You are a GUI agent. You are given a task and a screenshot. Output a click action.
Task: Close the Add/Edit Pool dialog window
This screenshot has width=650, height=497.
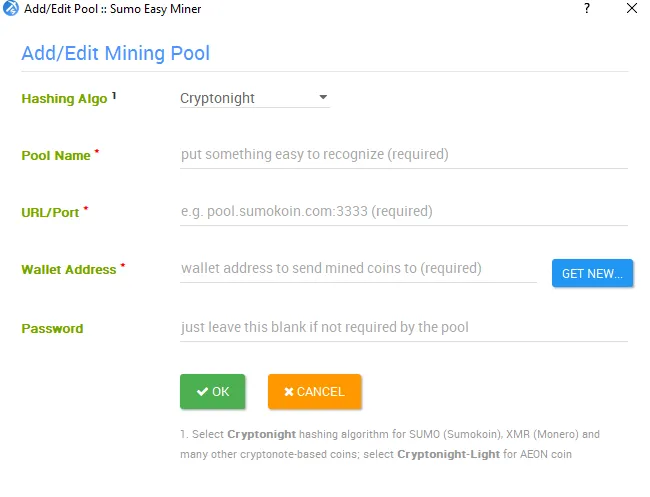coord(632,8)
